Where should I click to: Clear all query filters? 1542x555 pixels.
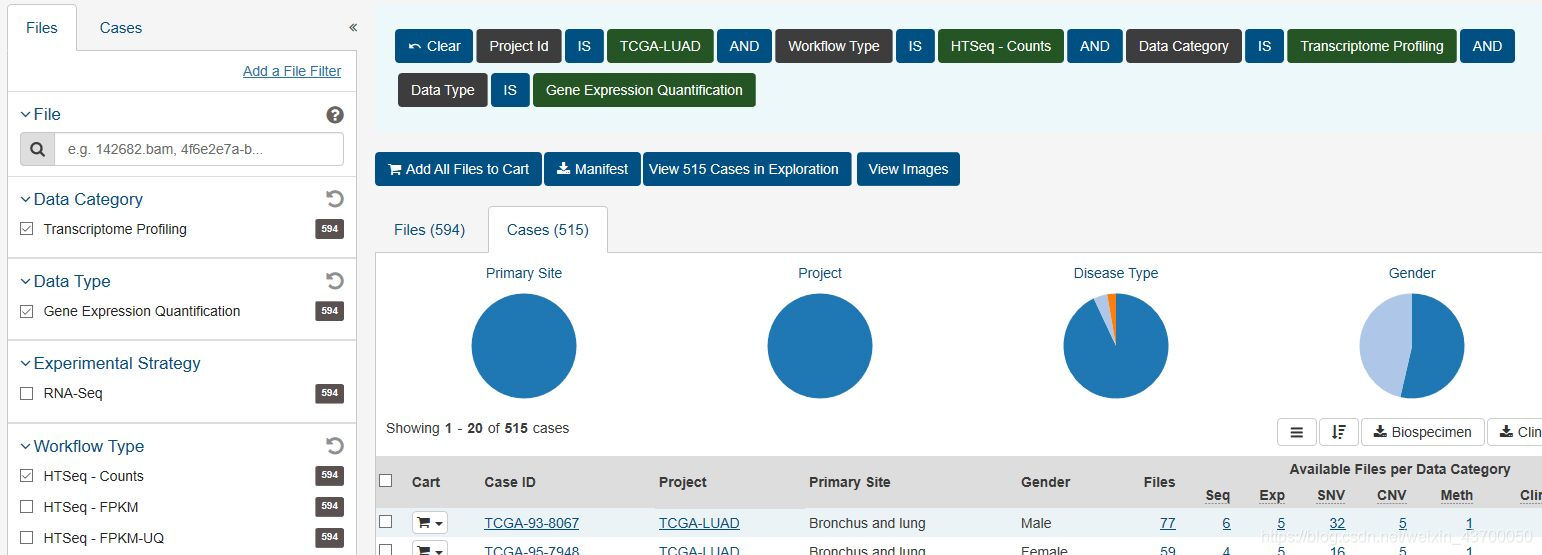coord(435,46)
